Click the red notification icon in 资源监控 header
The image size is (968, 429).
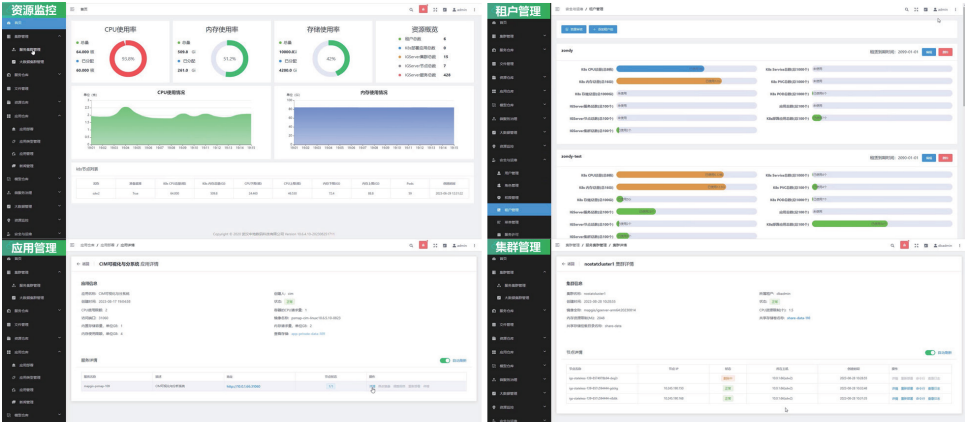pos(423,8)
